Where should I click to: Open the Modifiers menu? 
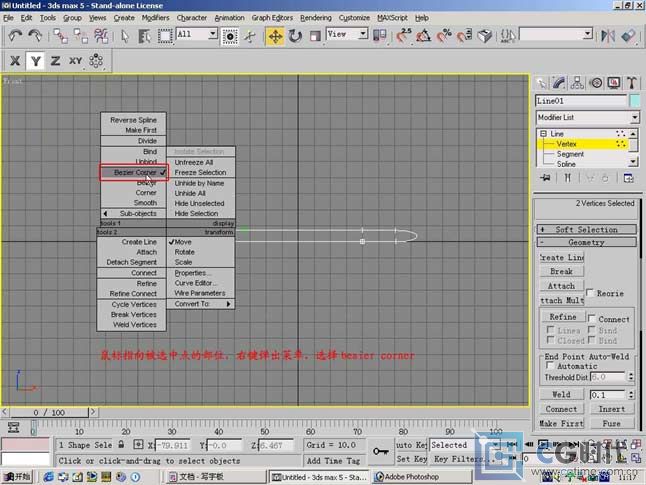[x=155, y=18]
